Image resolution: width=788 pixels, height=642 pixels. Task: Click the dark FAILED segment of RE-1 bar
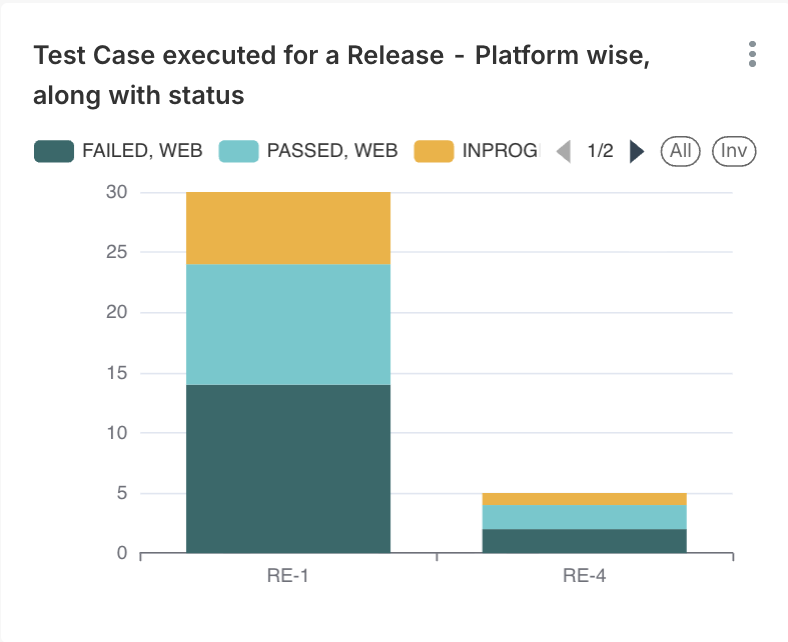click(288, 468)
